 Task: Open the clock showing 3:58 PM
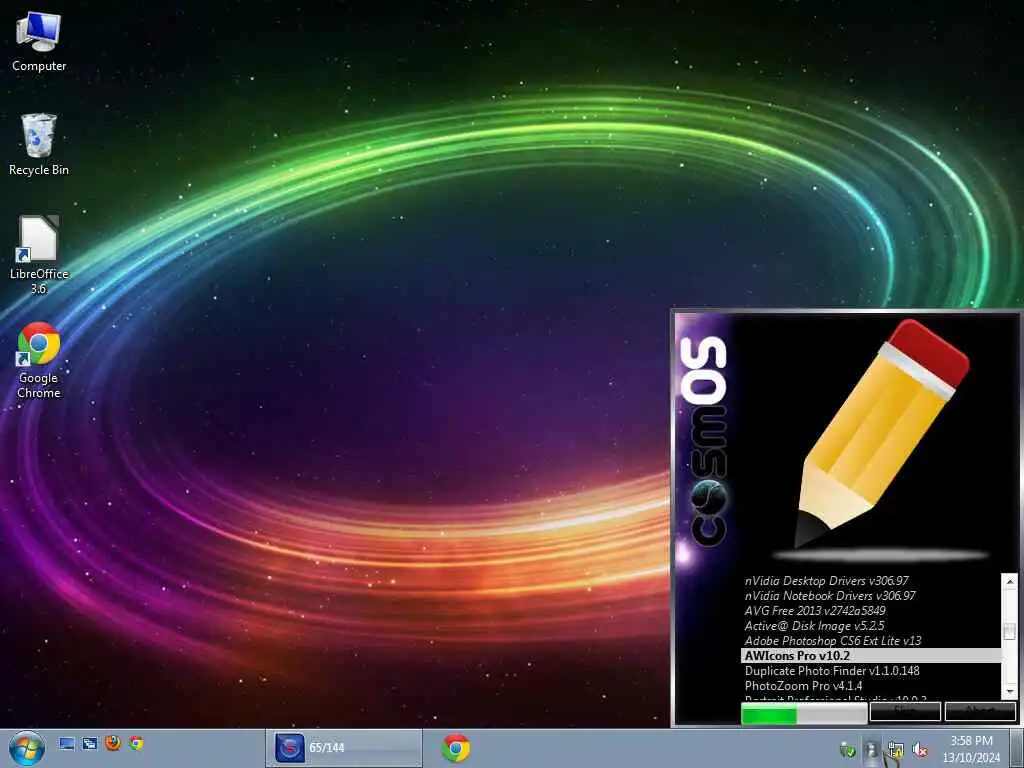(x=971, y=748)
